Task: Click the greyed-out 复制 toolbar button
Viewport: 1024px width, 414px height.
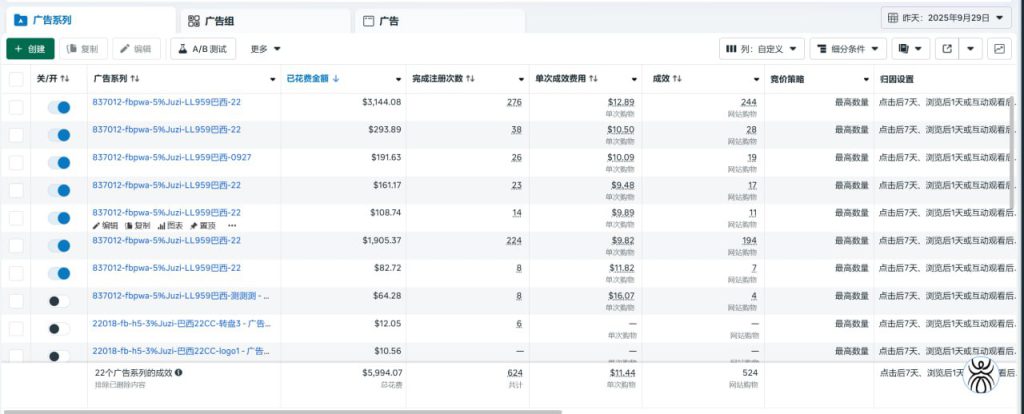Action: (x=83, y=49)
